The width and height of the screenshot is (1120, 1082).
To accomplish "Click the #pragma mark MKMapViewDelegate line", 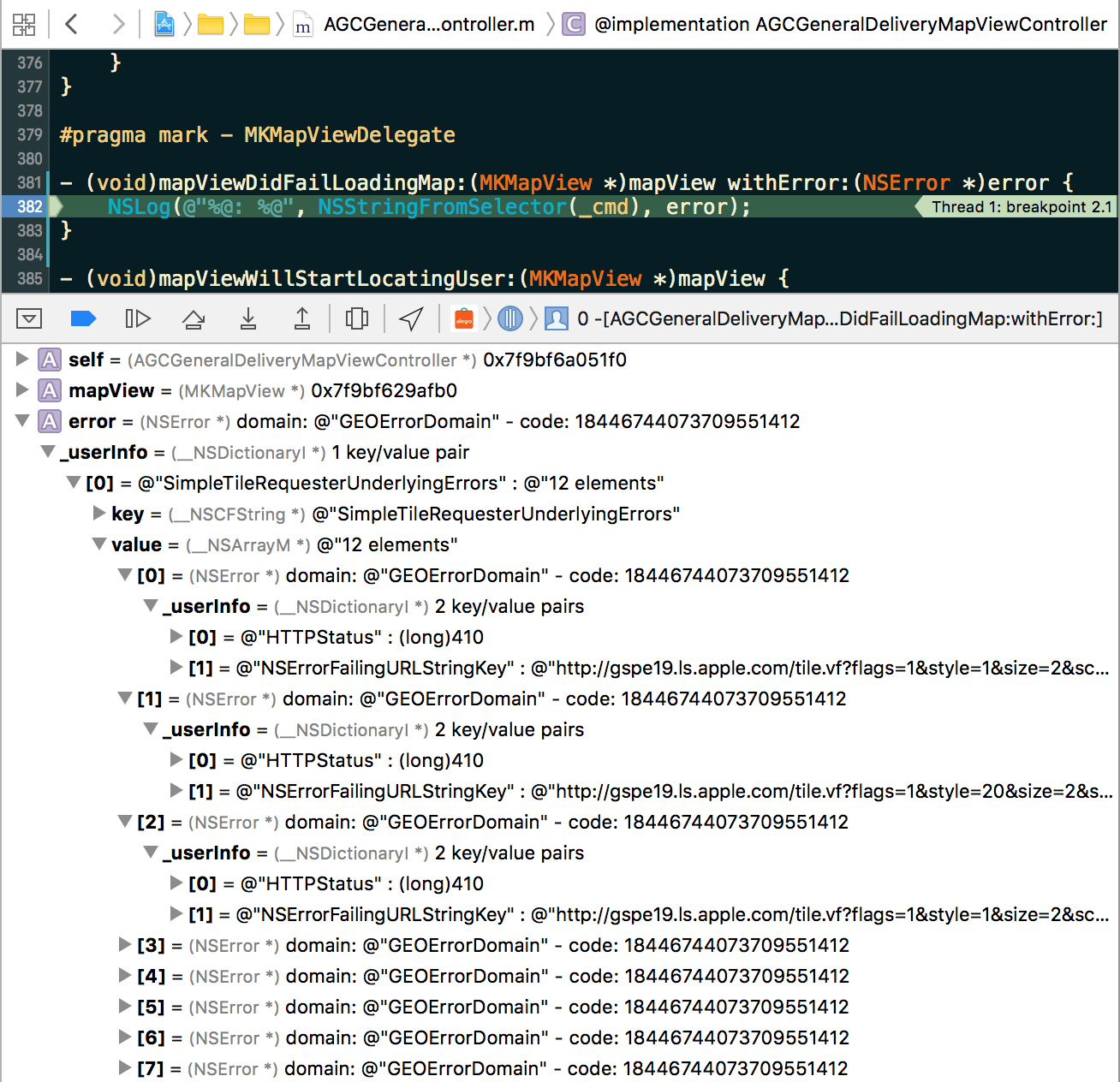I will coord(258,134).
